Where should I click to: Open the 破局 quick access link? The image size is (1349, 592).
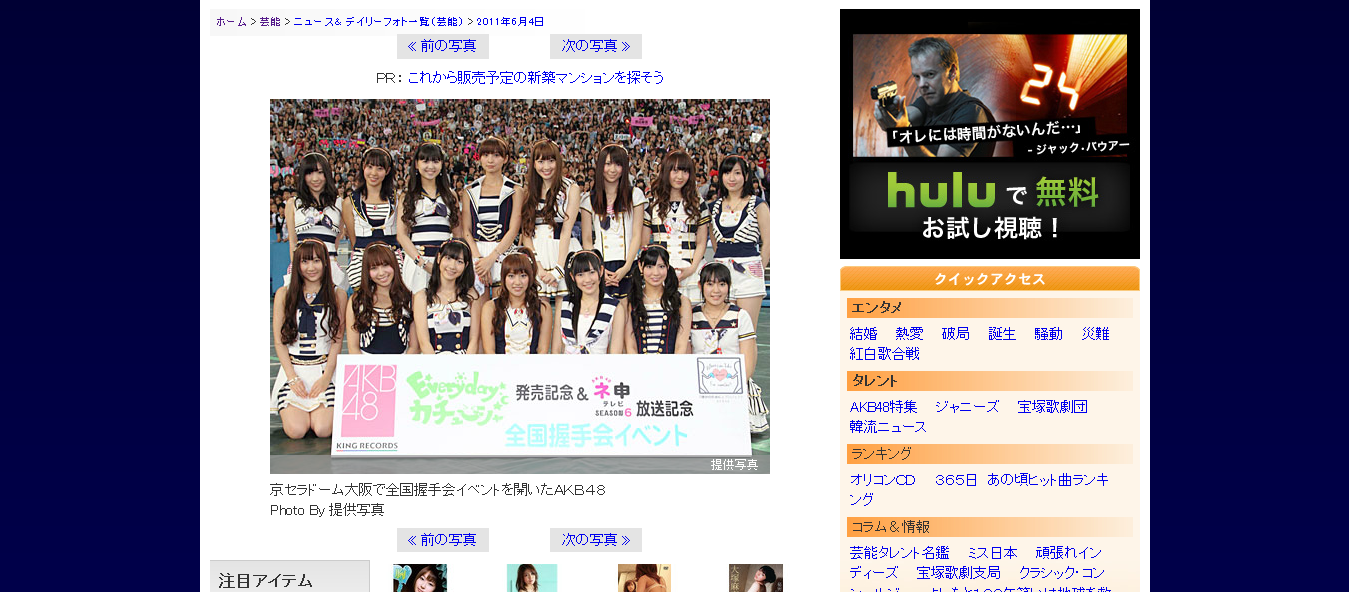956,334
